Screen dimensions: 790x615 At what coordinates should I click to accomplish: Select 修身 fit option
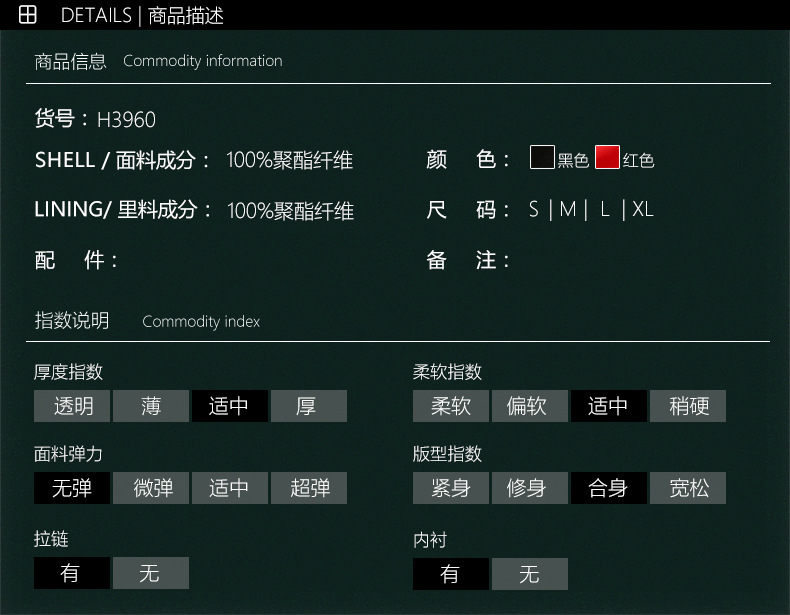coord(530,488)
